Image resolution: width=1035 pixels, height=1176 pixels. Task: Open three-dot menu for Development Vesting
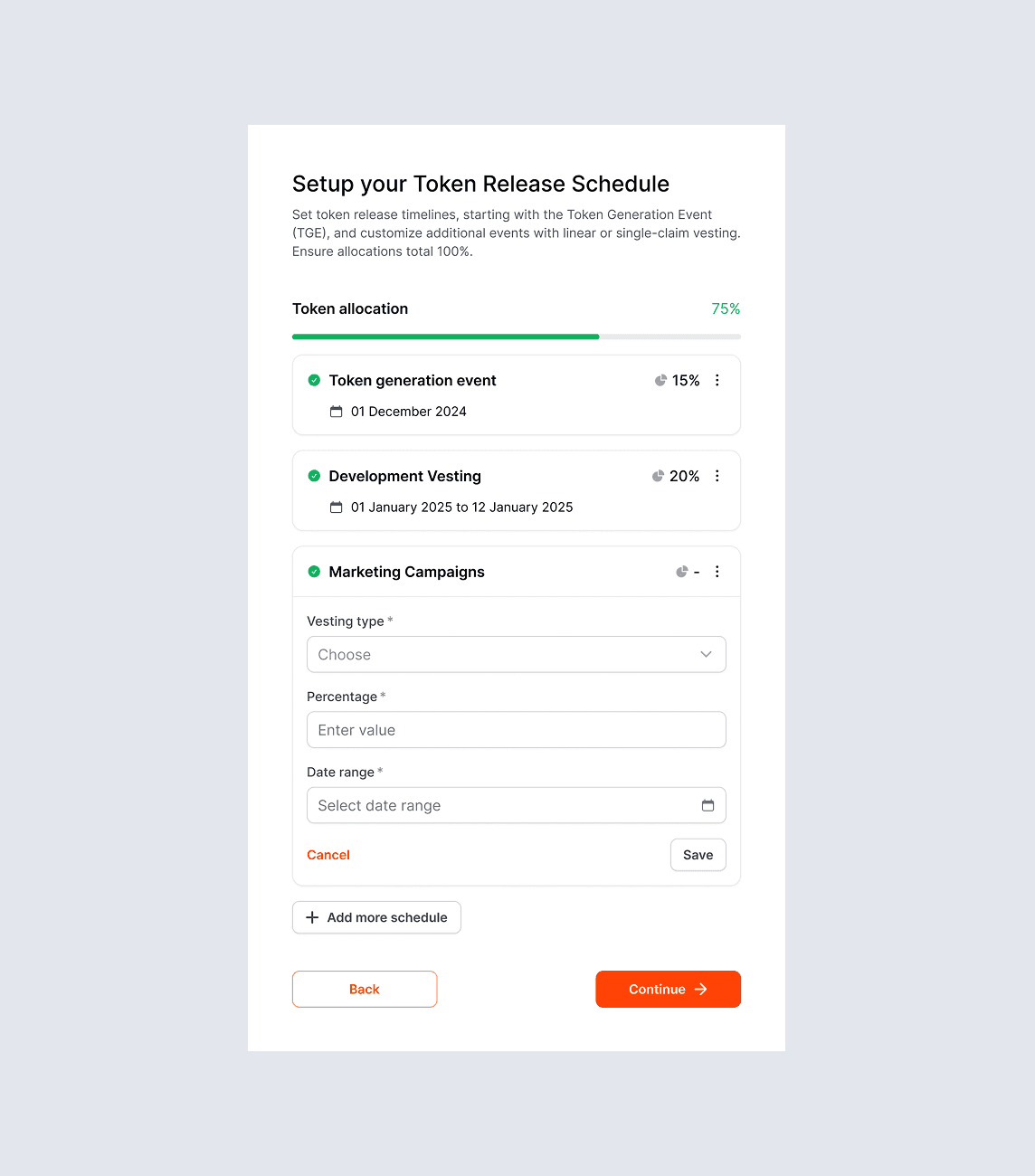[x=717, y=476]
